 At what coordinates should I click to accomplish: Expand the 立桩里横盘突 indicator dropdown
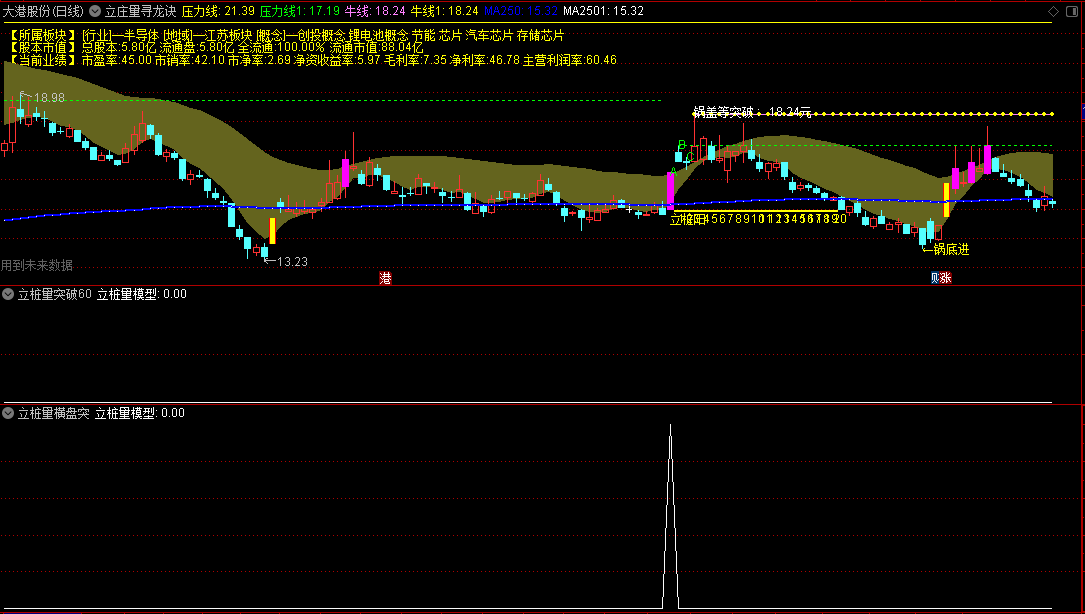[x=8, y=413]
